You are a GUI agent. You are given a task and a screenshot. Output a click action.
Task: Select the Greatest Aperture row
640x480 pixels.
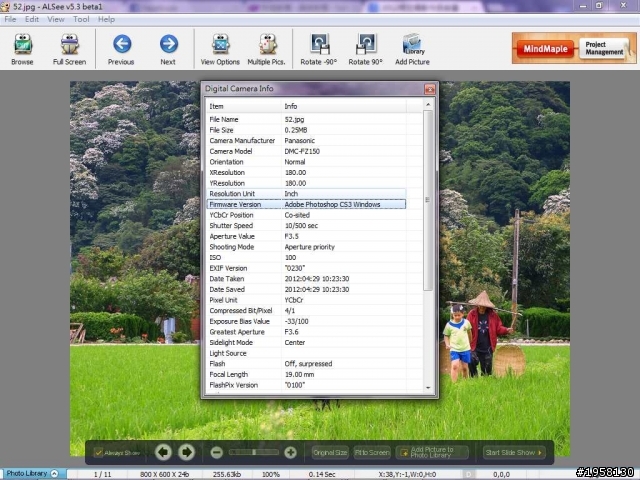pyautogui.click(x=306, y=332)
